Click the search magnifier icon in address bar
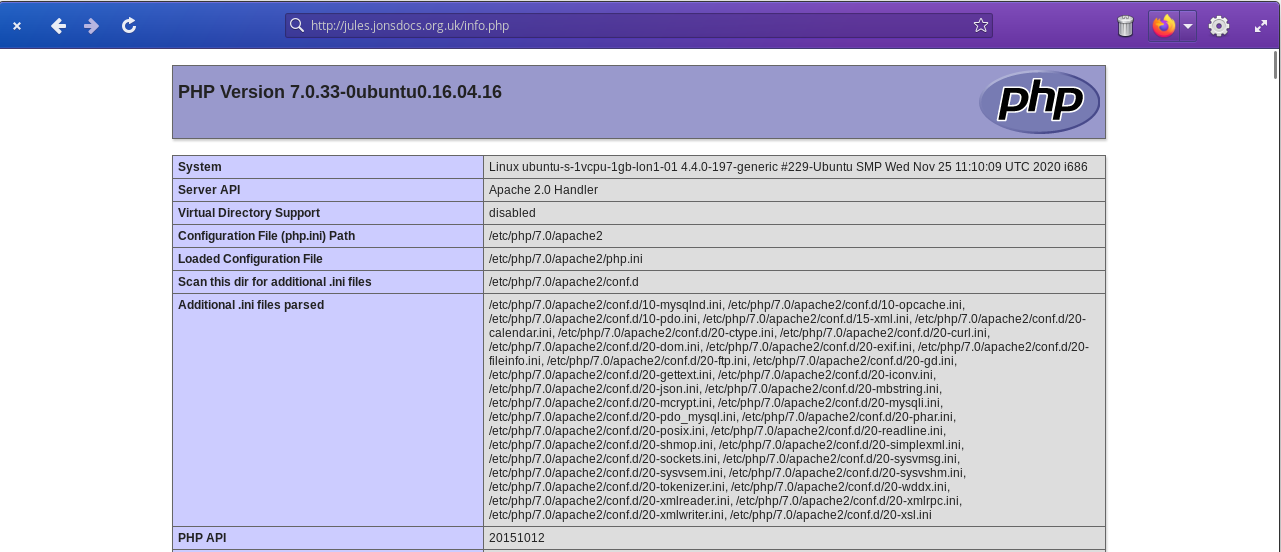The width and height of the screenshot is (1281, 552). [296, 25]
